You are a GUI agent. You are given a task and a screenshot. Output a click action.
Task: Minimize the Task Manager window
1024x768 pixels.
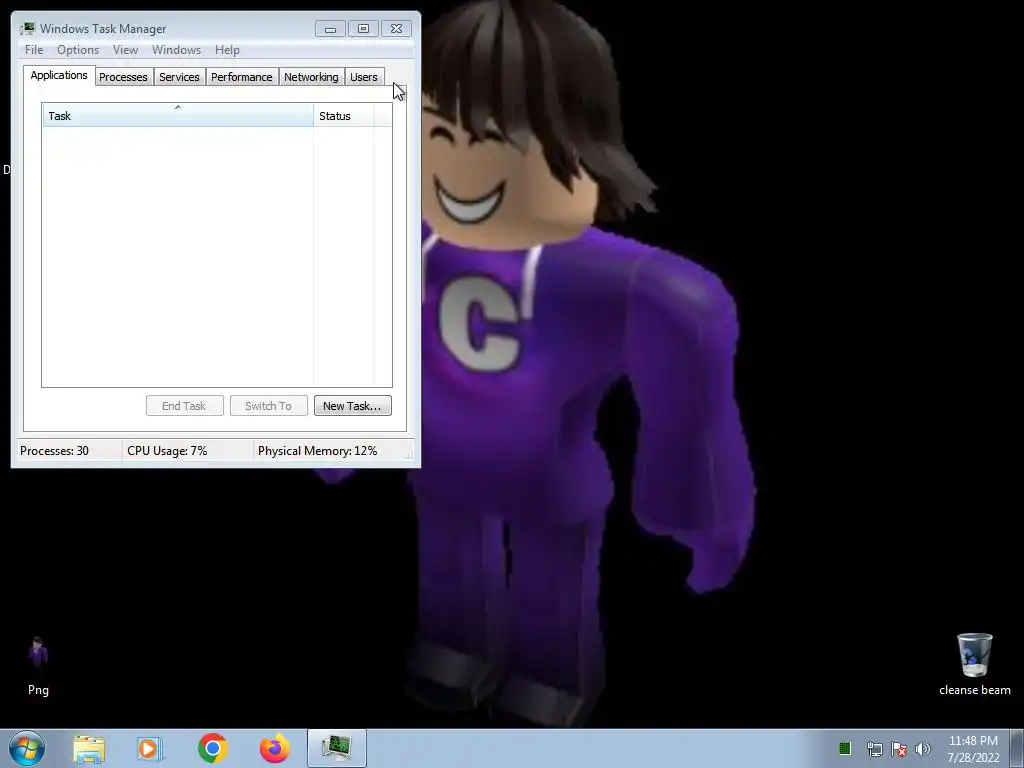[x=330, y=29]
